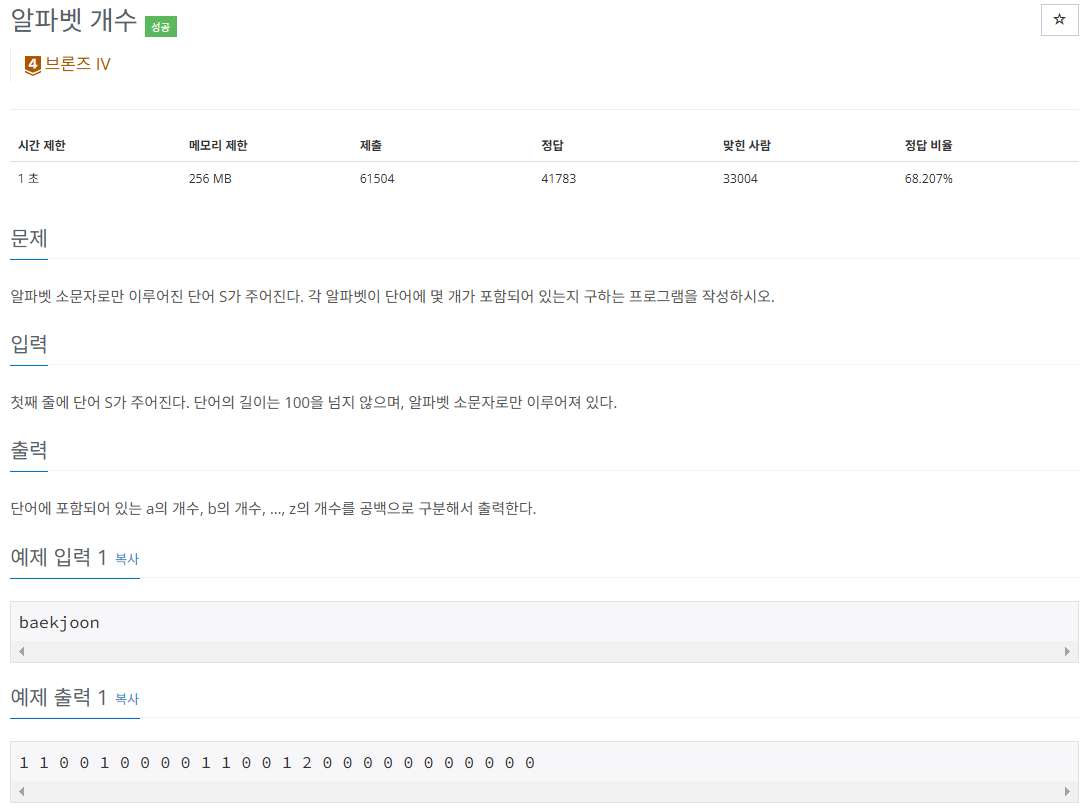Image resolution: width=1090 pixels, height=811 pixels.
Task: Click the input description mentioning 100
Action: coord(314,402)
